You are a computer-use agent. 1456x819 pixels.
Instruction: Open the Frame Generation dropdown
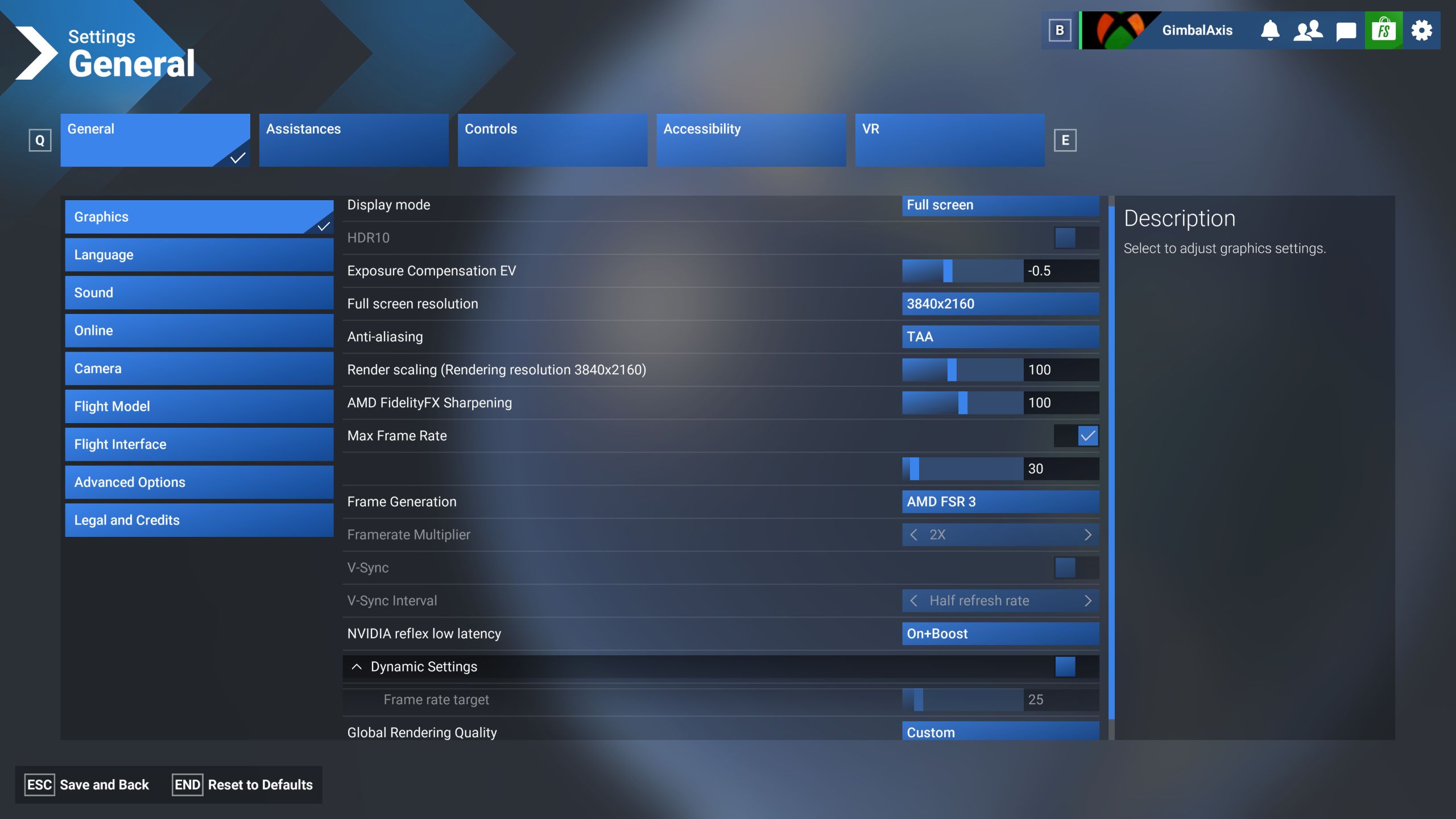tap(1000, 502)
